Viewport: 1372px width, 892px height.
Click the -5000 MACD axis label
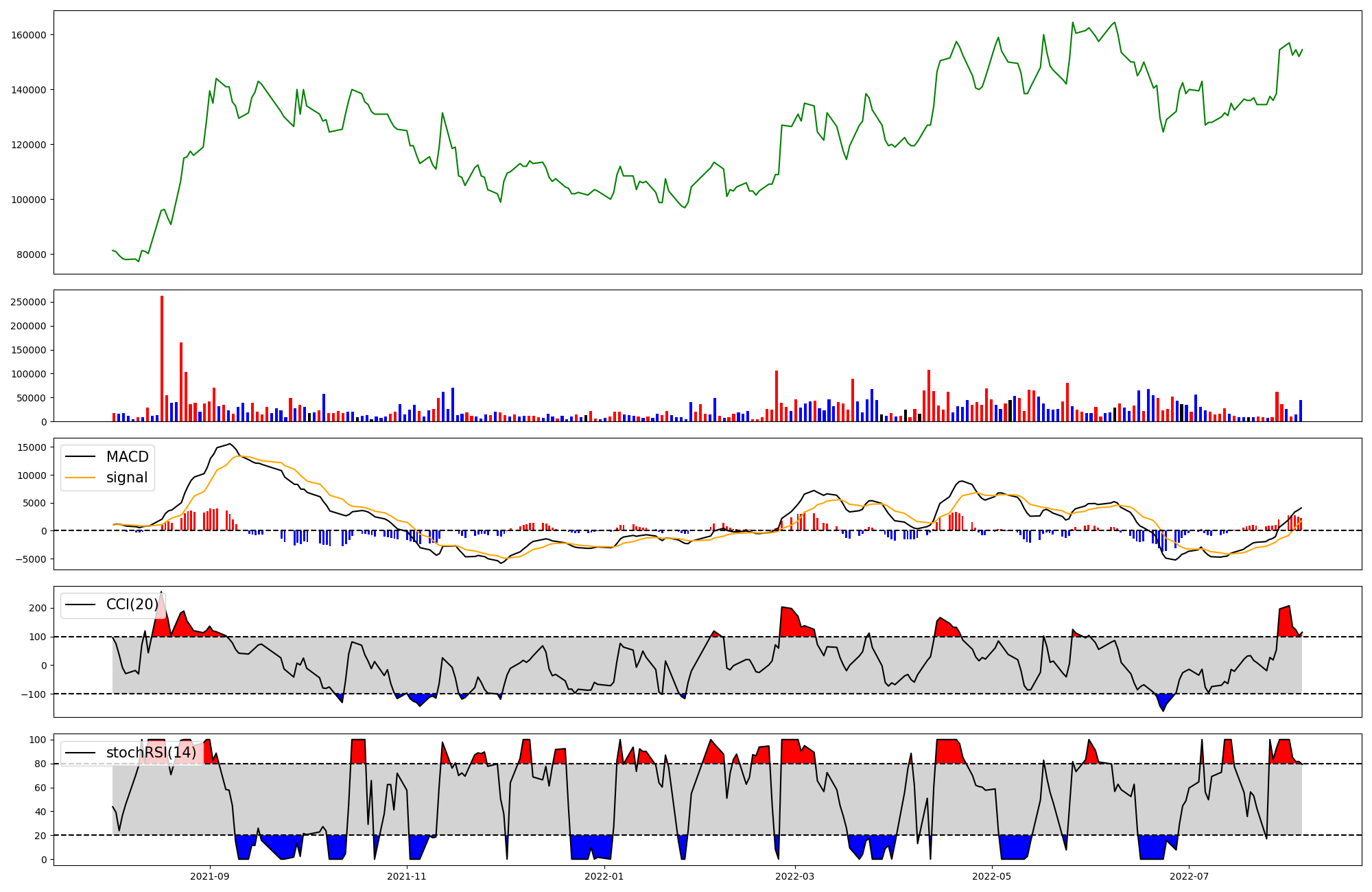click(31, 559)
